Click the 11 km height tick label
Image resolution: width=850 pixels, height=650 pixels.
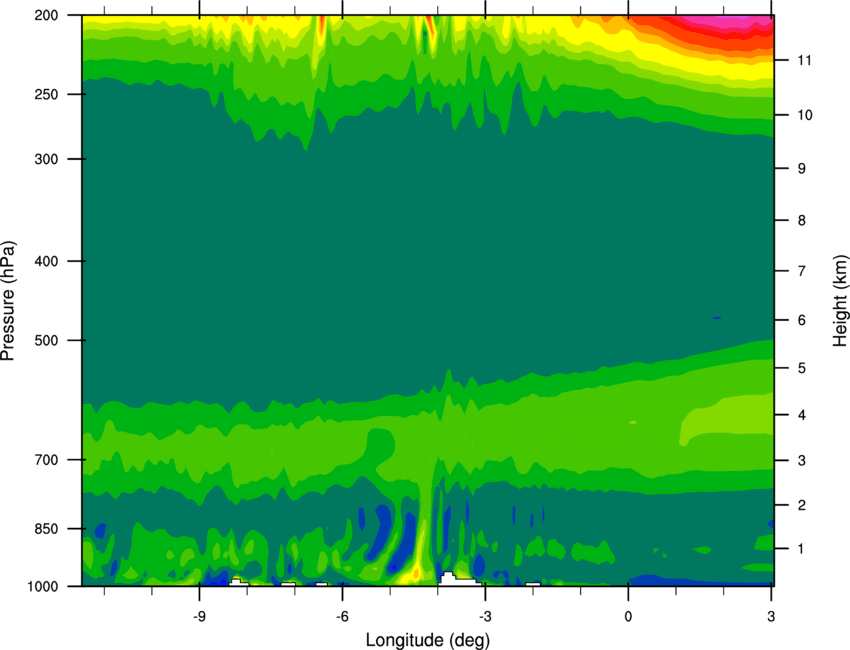click(805, 60)
